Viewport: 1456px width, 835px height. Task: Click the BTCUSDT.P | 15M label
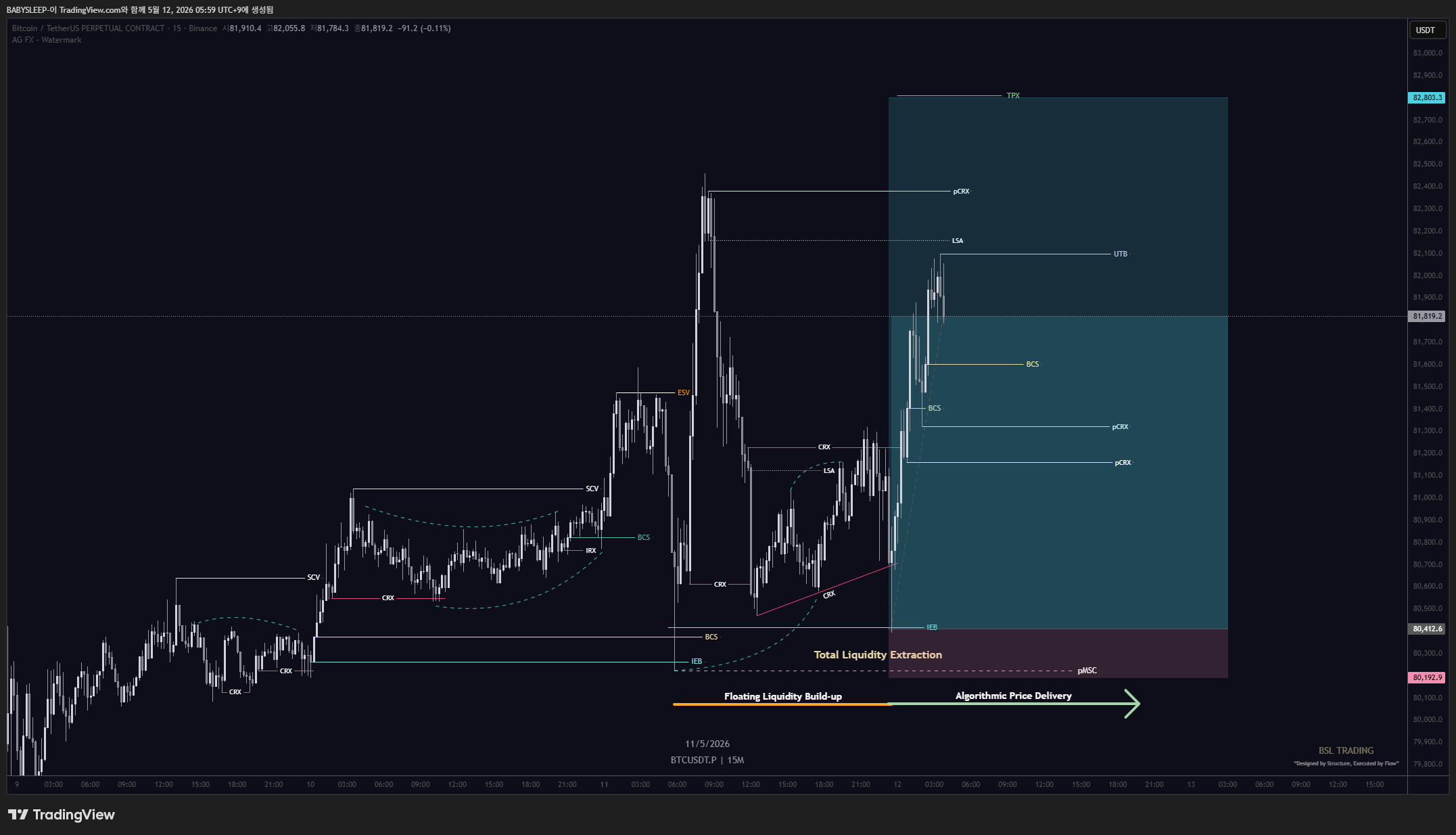click(x=707, y=760)
